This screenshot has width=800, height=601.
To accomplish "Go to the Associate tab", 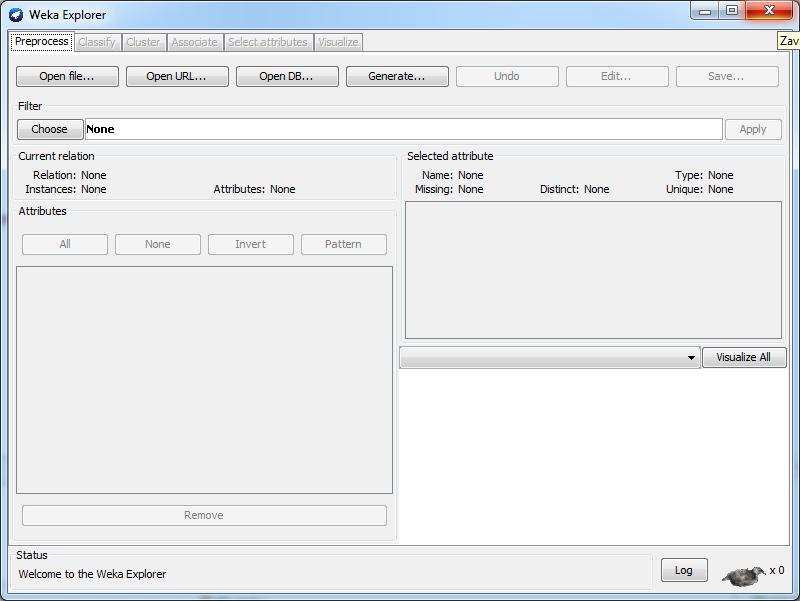I will 194,42.
